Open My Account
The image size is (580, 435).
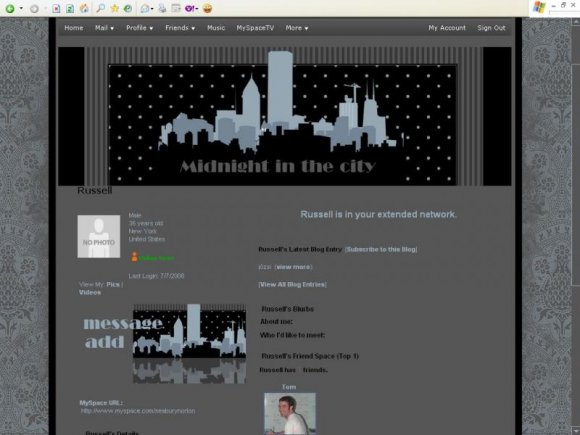[x=447, y=28]
